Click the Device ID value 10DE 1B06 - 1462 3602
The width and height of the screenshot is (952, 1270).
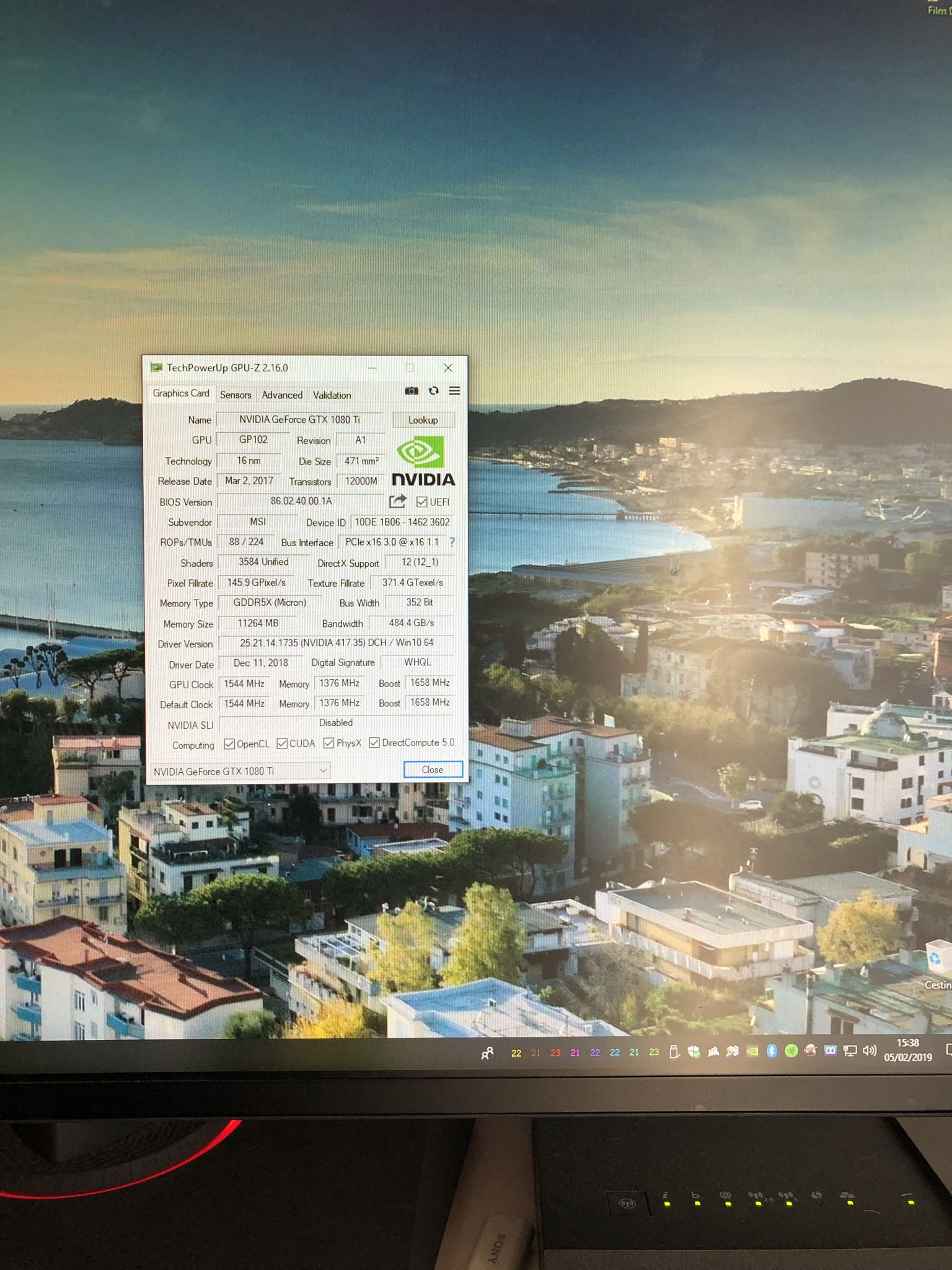pyautogui.click(x=402, y=522)
